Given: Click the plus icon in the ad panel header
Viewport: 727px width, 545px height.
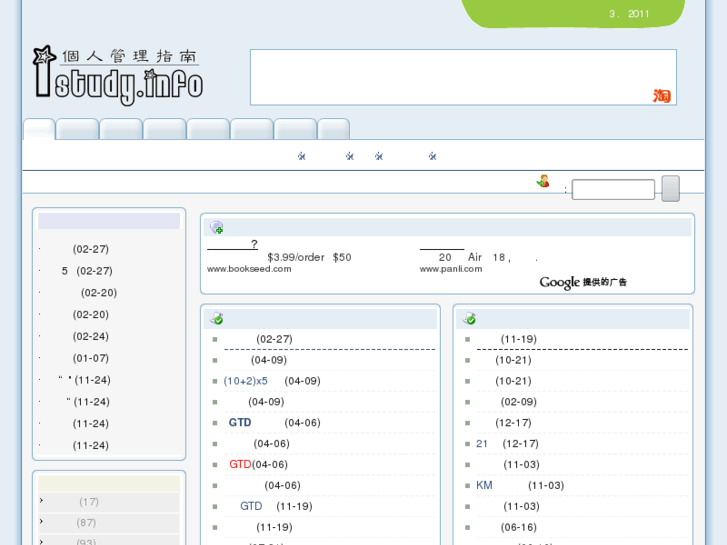Looking at the screenshot, I should point(217,228).
